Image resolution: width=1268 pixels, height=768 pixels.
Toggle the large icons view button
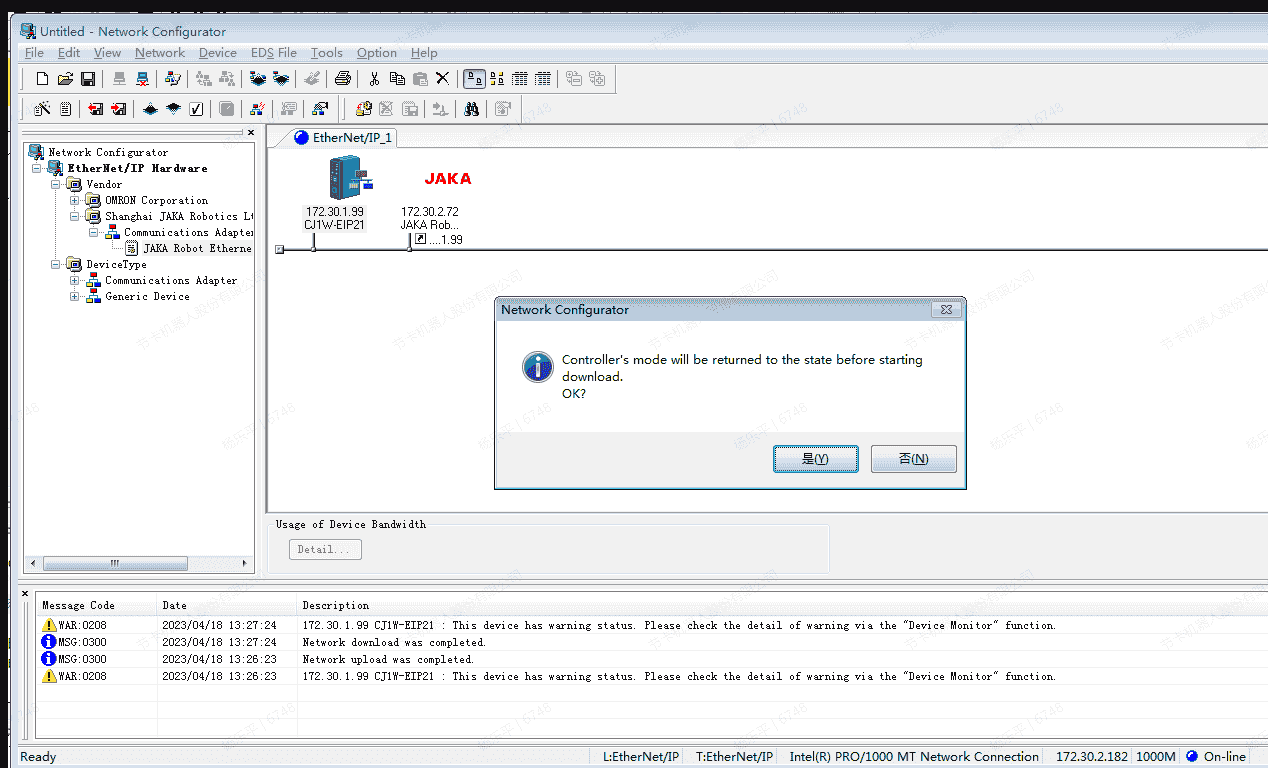(474, 79)
